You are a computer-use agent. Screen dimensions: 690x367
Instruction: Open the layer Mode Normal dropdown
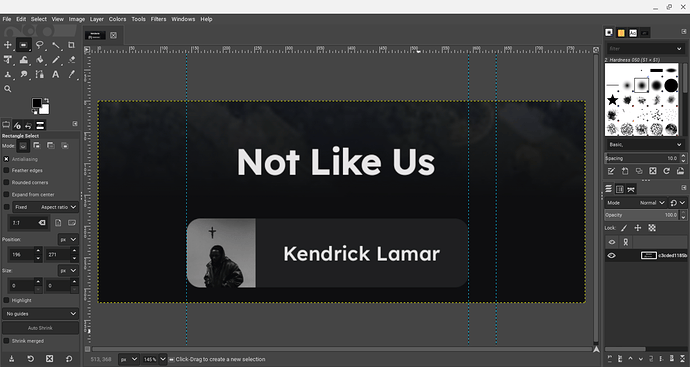click(635, 203)
